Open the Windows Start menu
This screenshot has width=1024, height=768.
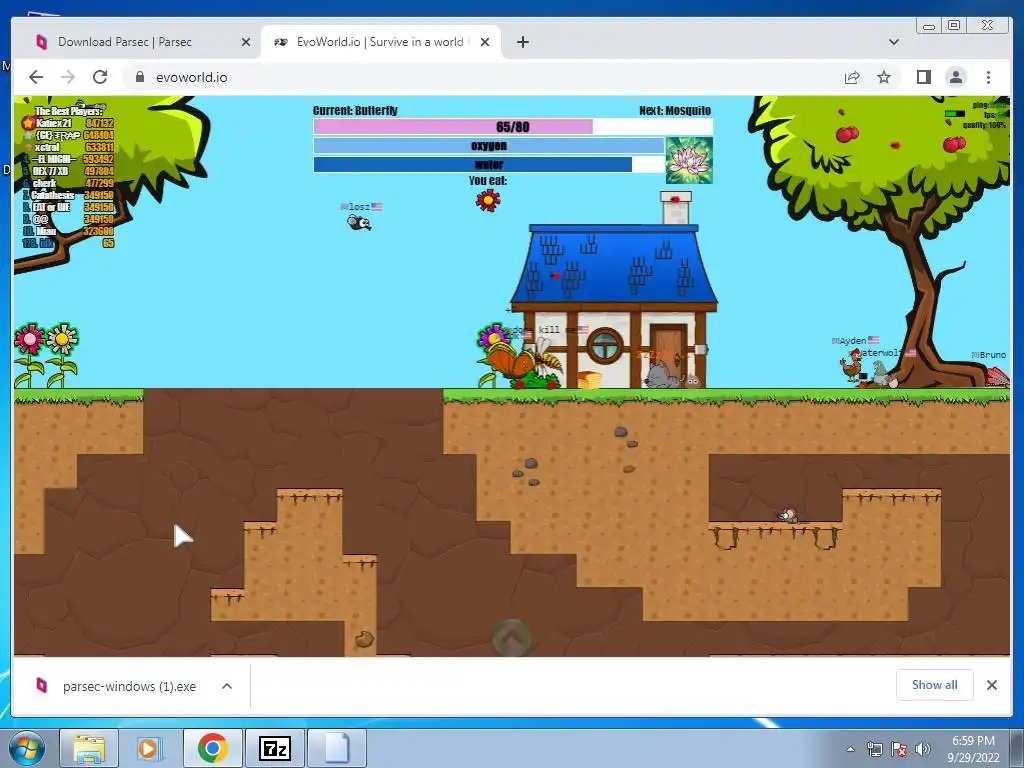pyautogui.click(x=26, y=748)
